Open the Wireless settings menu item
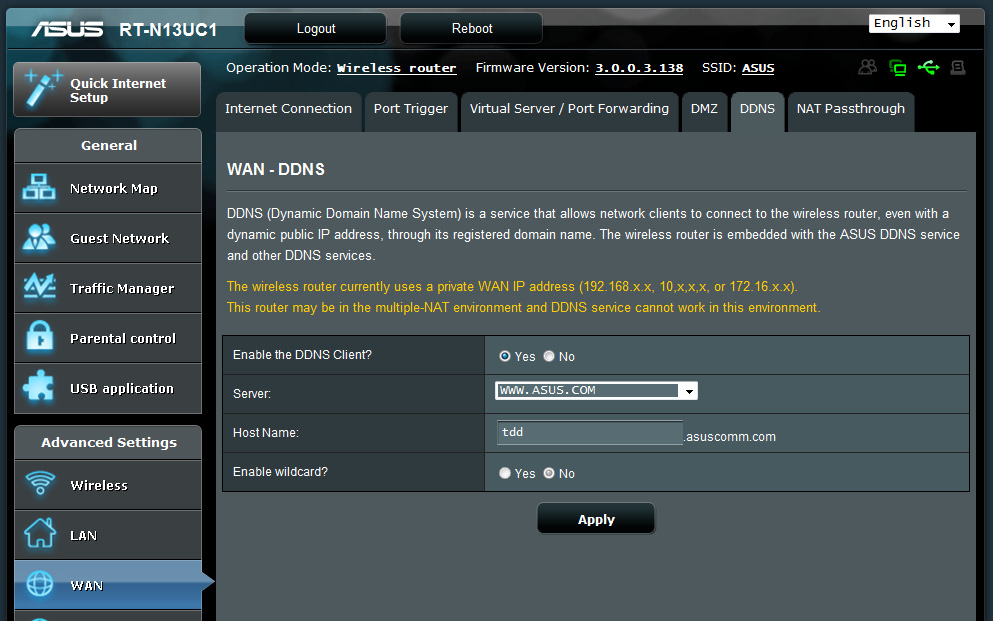993x621 pixels. [x=108, y=485]
